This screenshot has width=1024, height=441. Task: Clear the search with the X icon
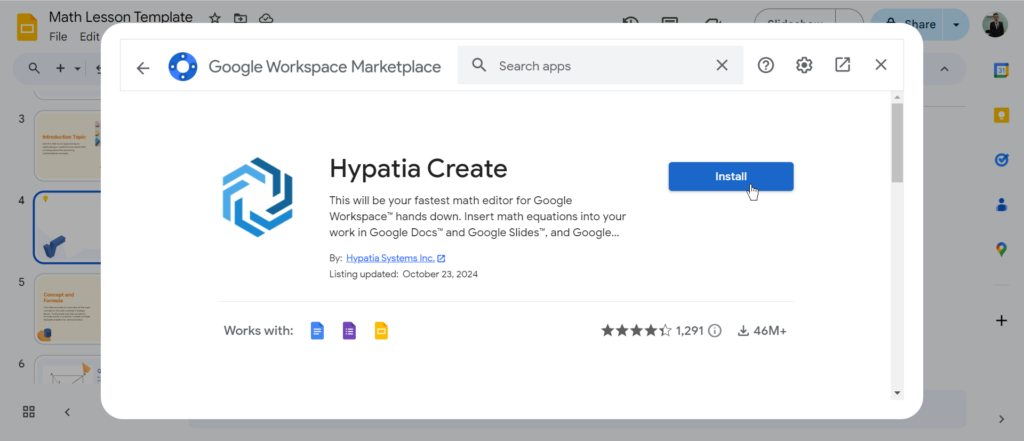[x=722, y=65]
